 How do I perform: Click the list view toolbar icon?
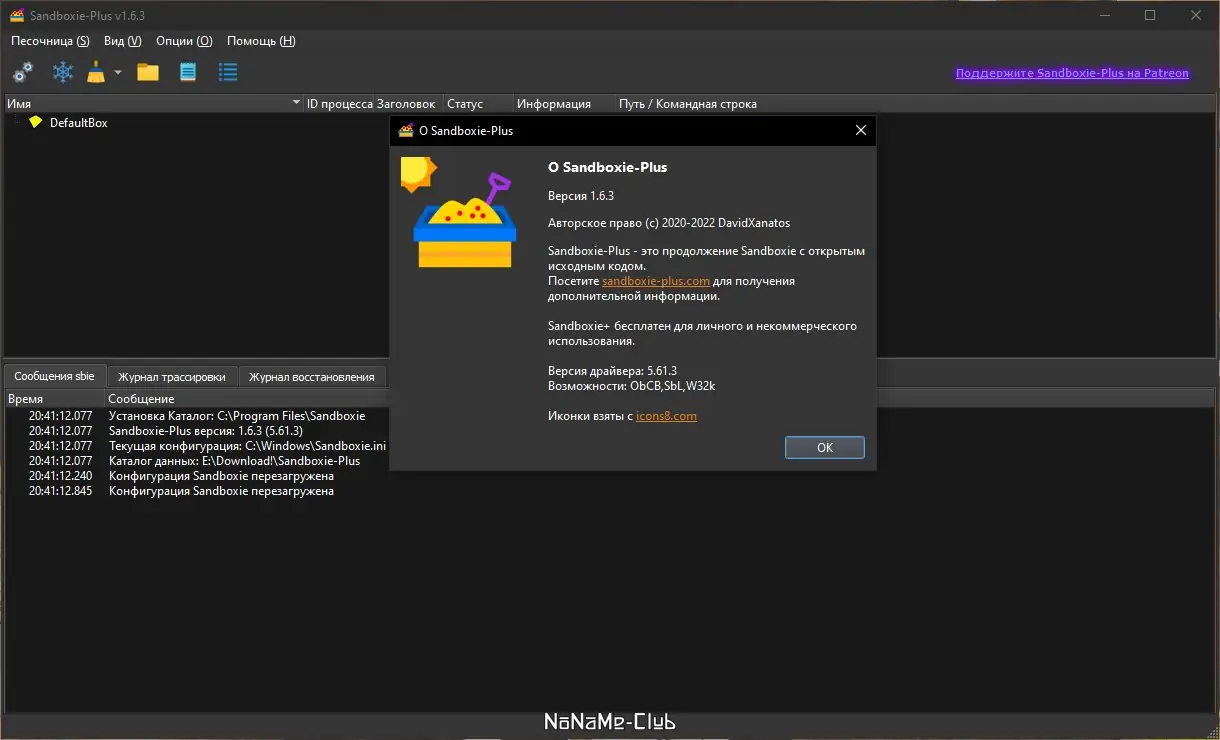[228, 72]
